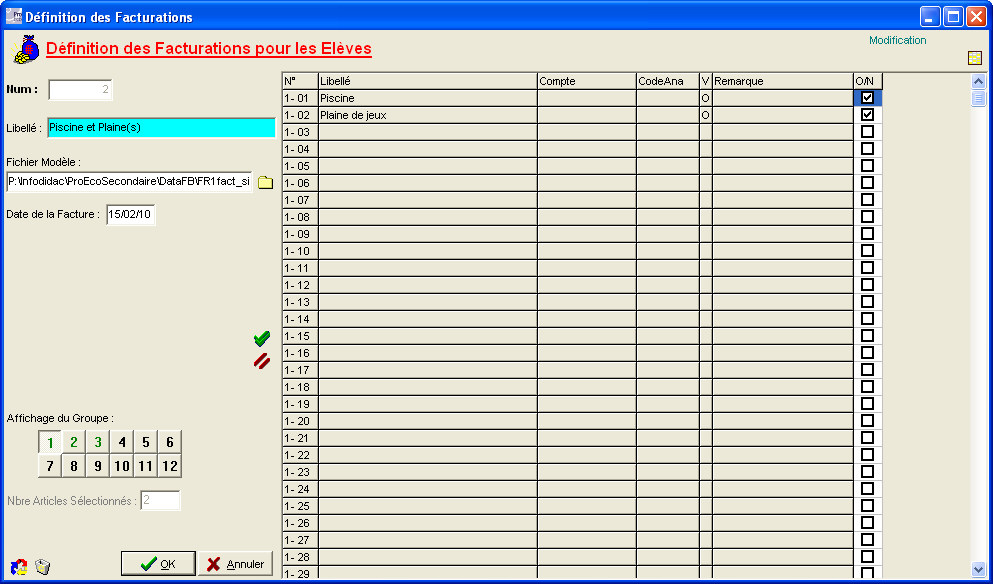
Task: Show group 3 articles
Action: click(98, 442)
